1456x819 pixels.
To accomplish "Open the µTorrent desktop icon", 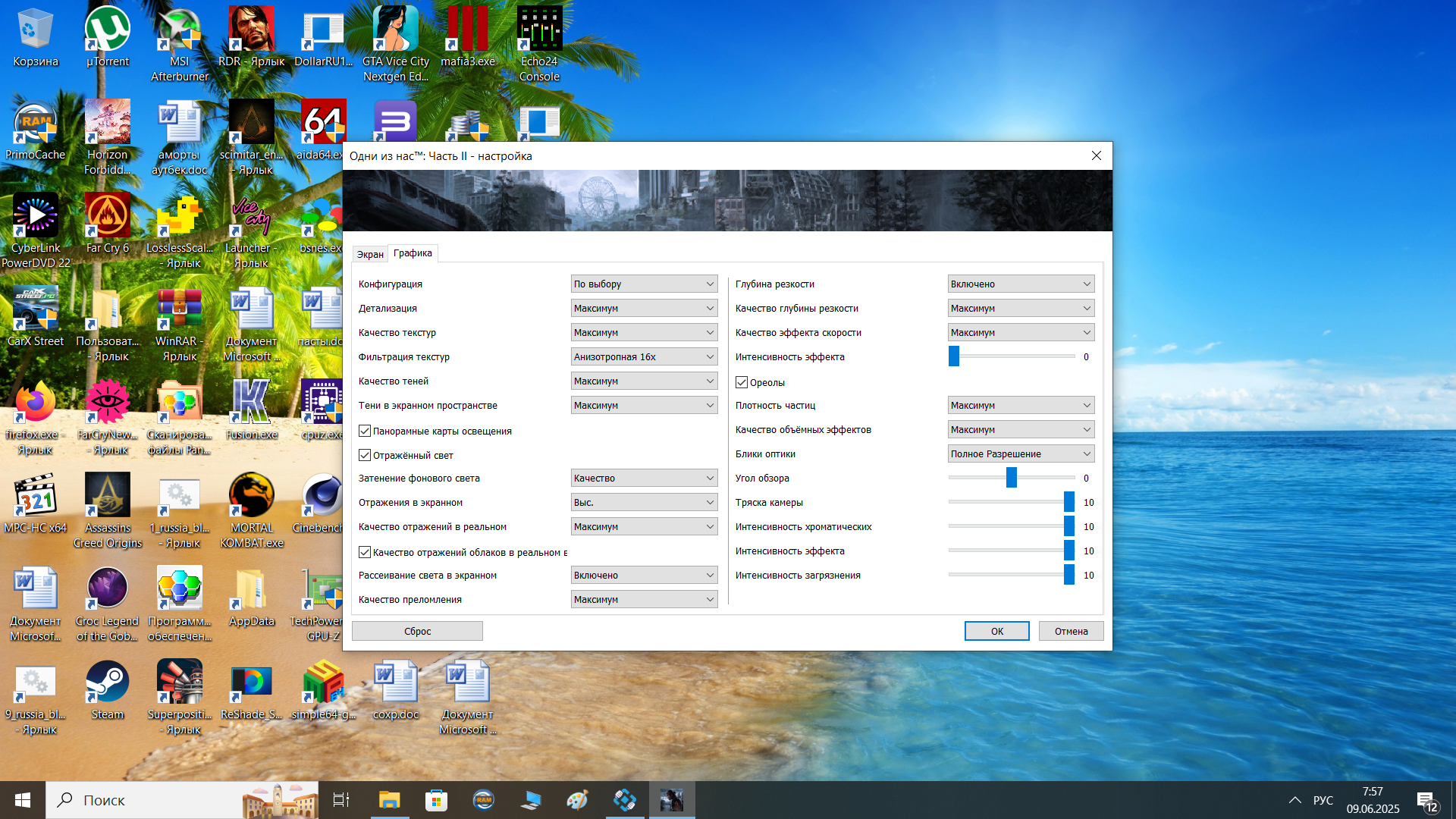I will point(107,30).
